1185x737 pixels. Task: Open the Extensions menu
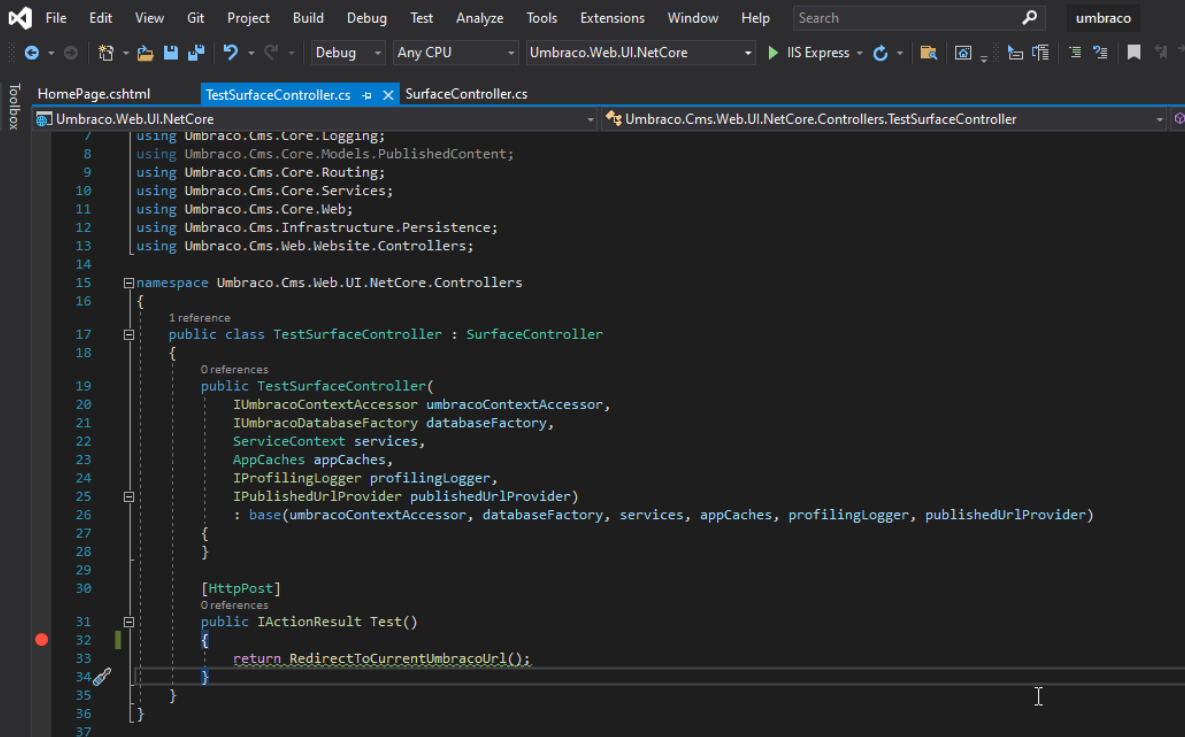pos(612,17)
